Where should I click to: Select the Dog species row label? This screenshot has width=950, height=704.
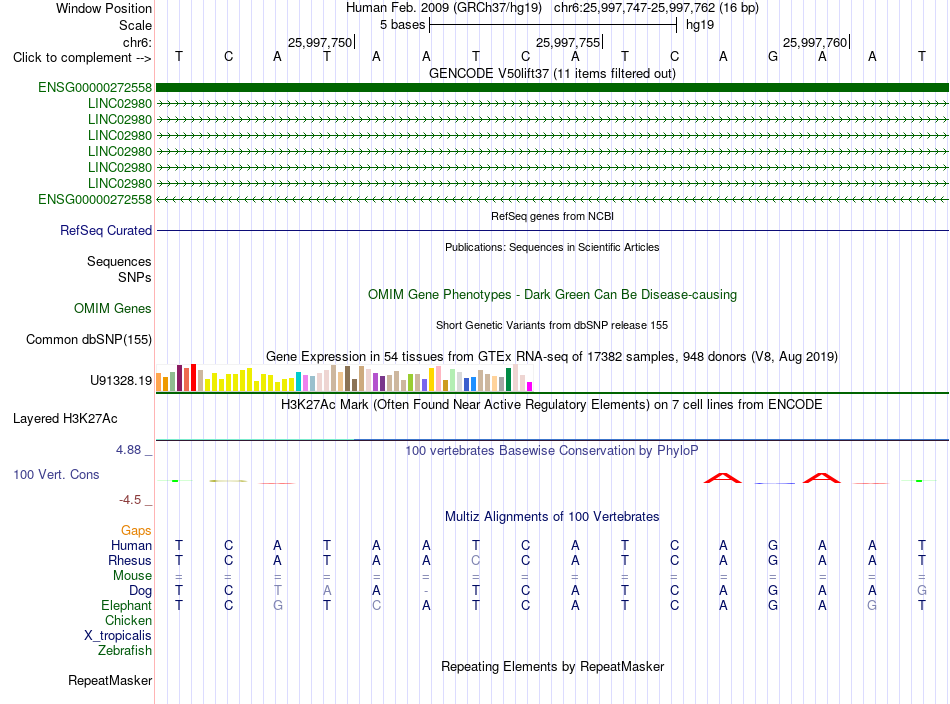point(141,590)
